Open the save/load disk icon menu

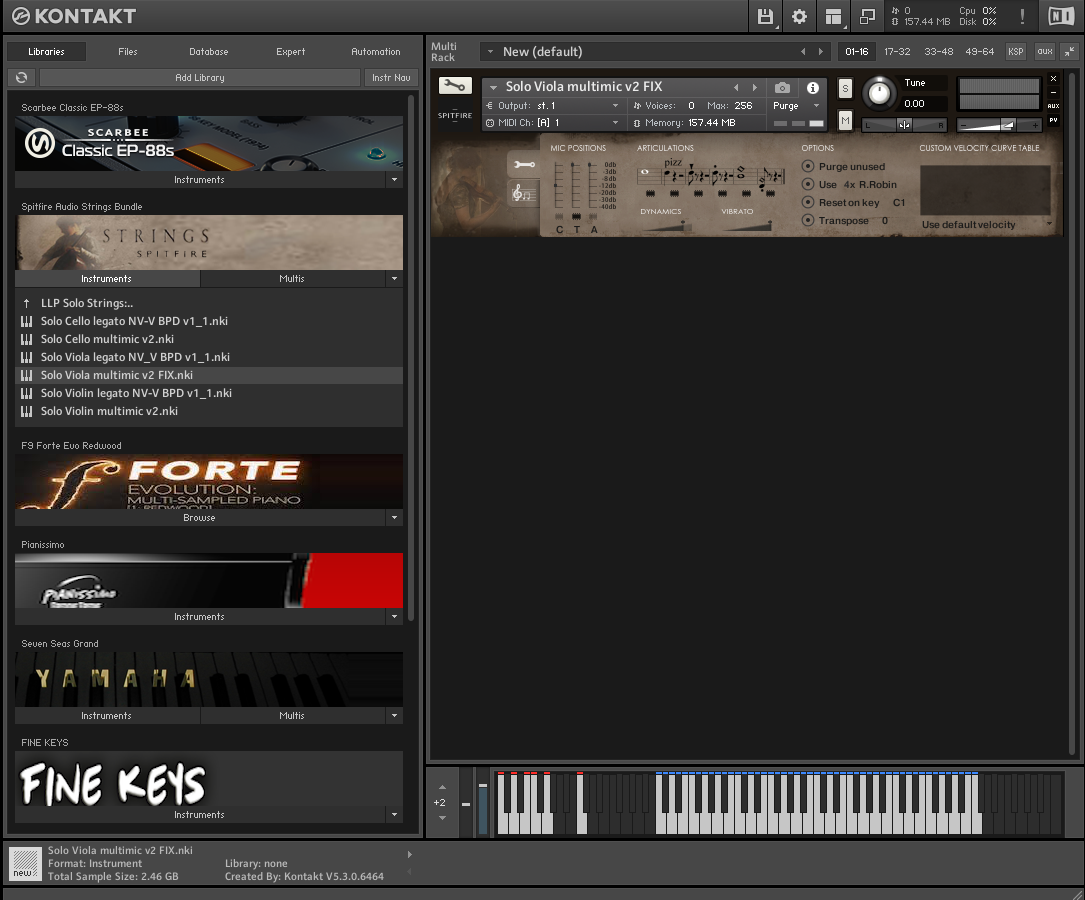(765, 16)
